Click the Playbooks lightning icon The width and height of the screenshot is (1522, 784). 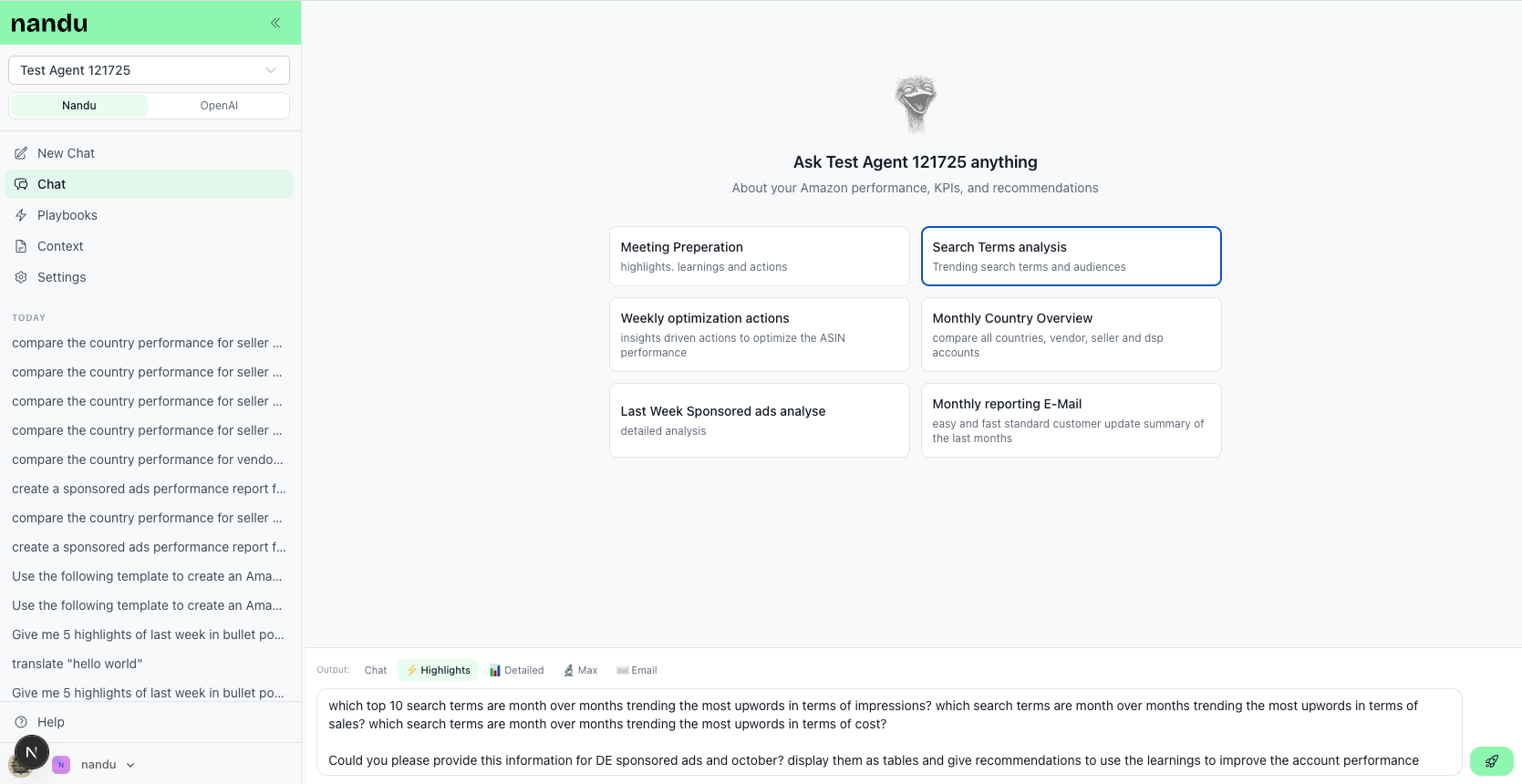[x=21, y=215]
